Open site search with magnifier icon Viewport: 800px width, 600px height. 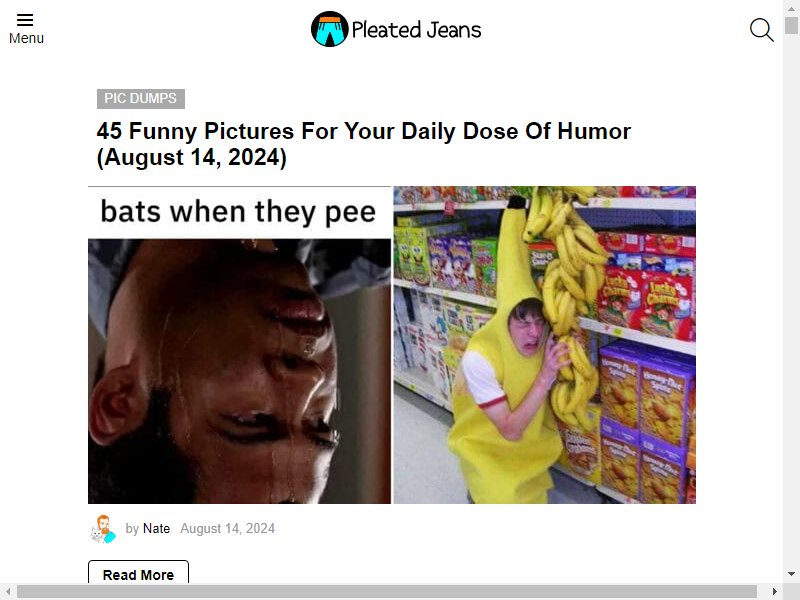tap(762, 30)
